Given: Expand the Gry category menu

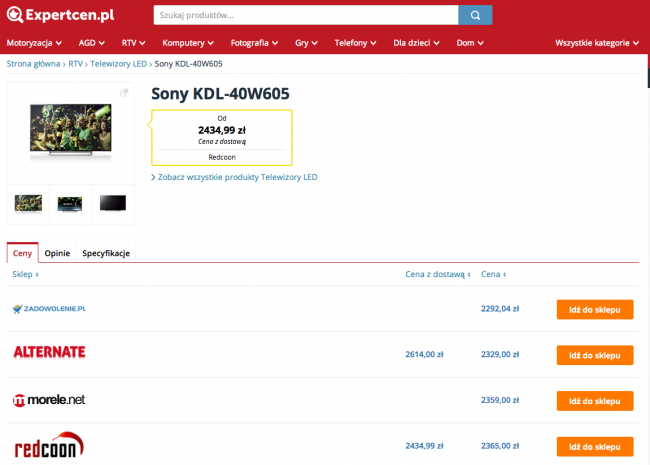Looking at the screenshot, I should point(306,43).
